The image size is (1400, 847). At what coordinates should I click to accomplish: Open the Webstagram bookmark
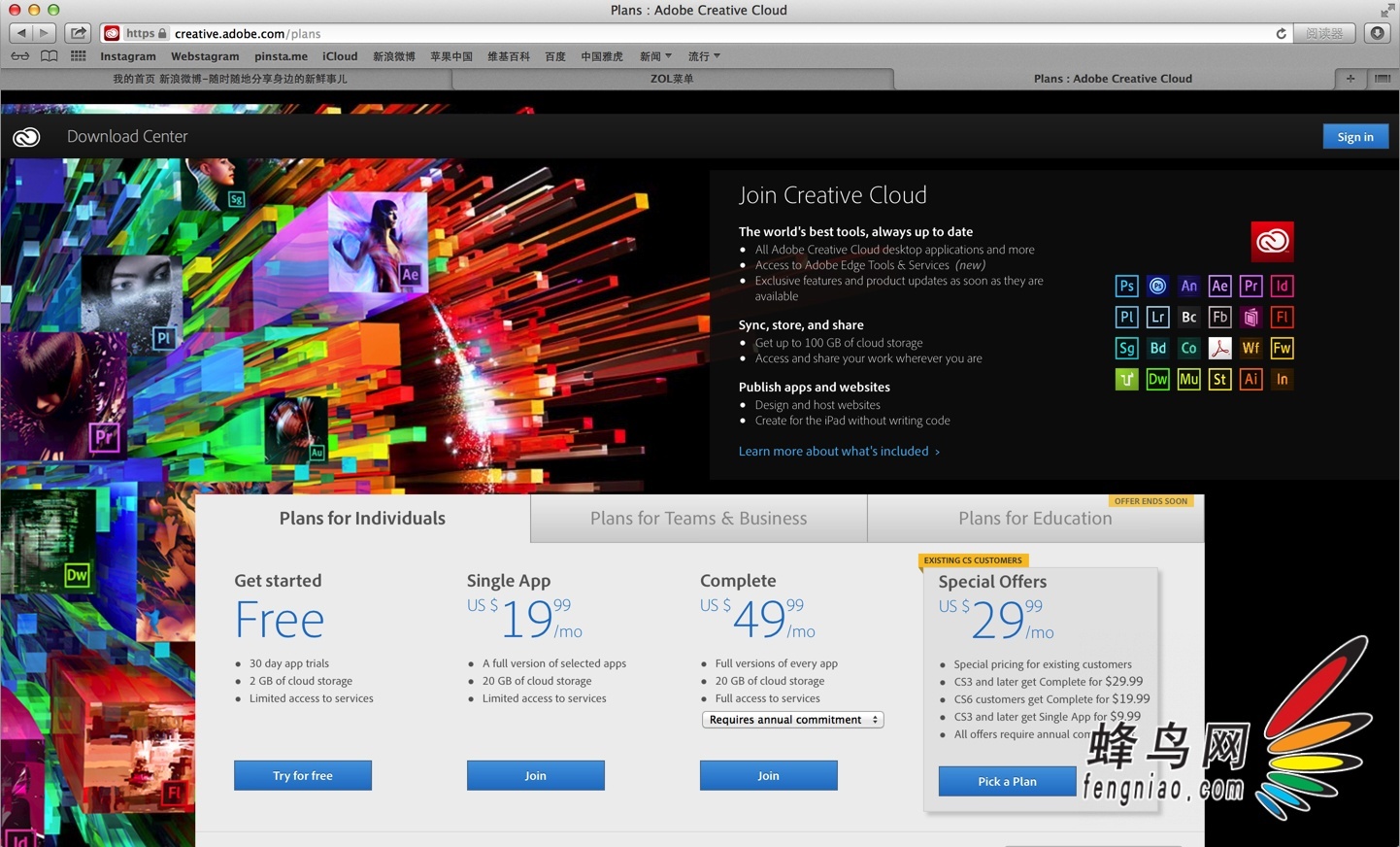205,56
